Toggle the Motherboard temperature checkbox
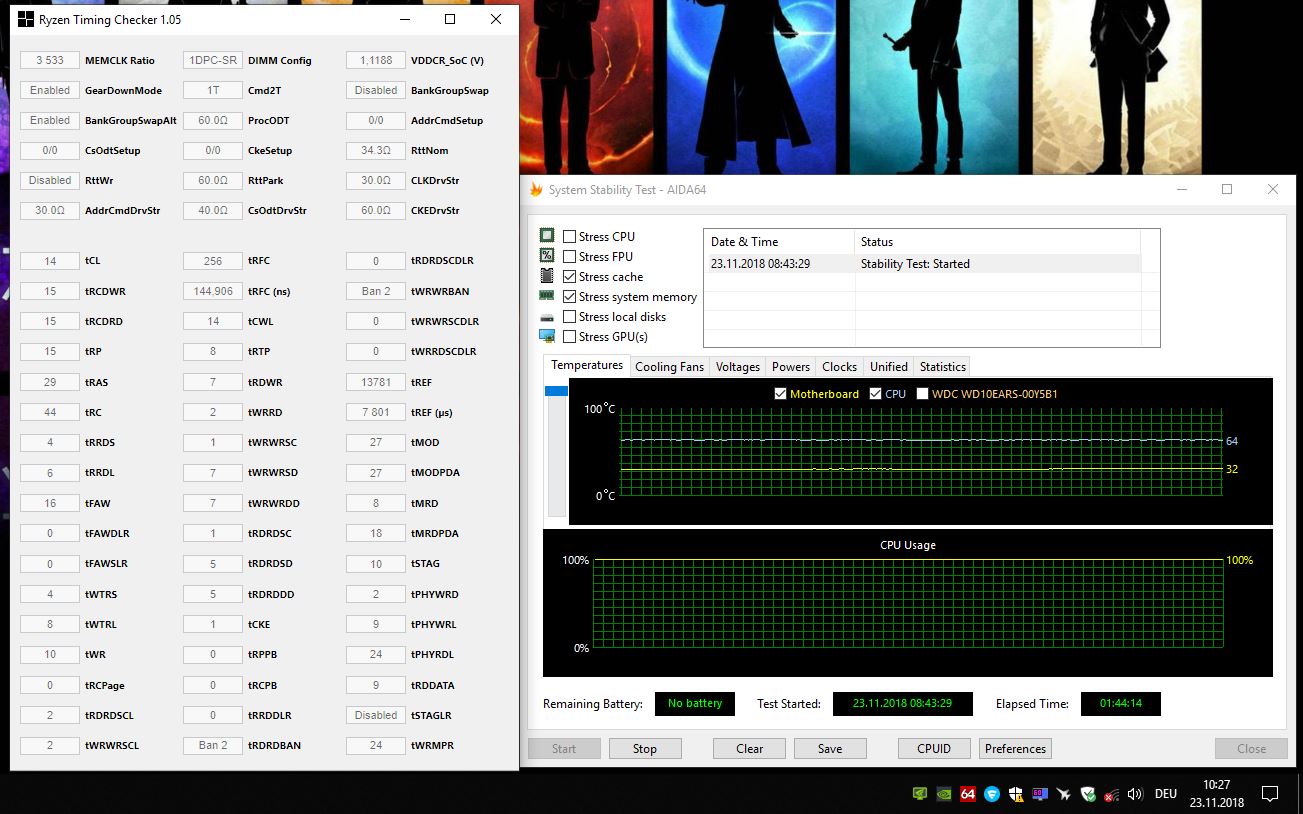This screenshot has width=1303, height=814. 781,394
